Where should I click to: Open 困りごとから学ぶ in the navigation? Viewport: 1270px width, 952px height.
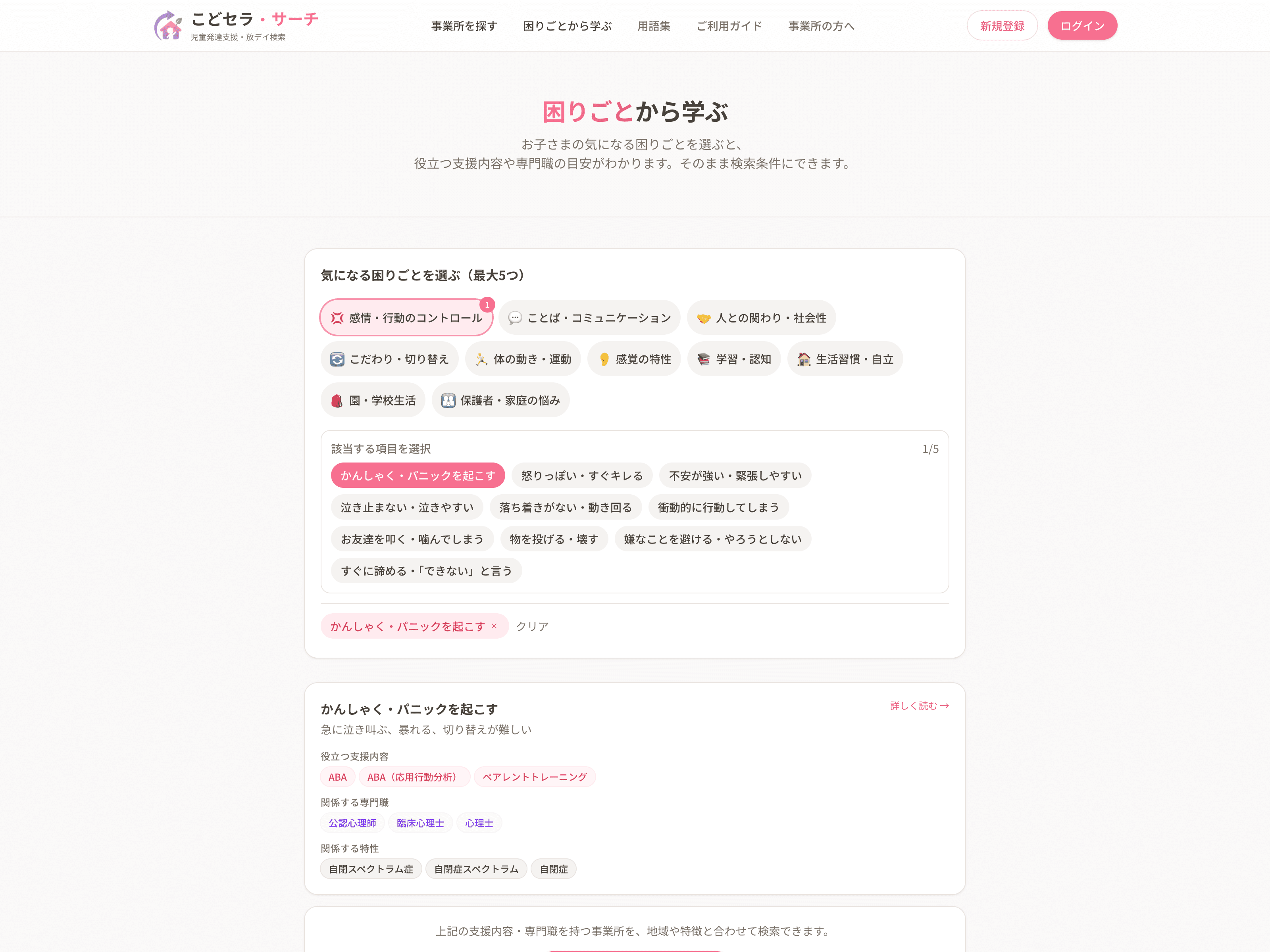[x=567, y=26]
